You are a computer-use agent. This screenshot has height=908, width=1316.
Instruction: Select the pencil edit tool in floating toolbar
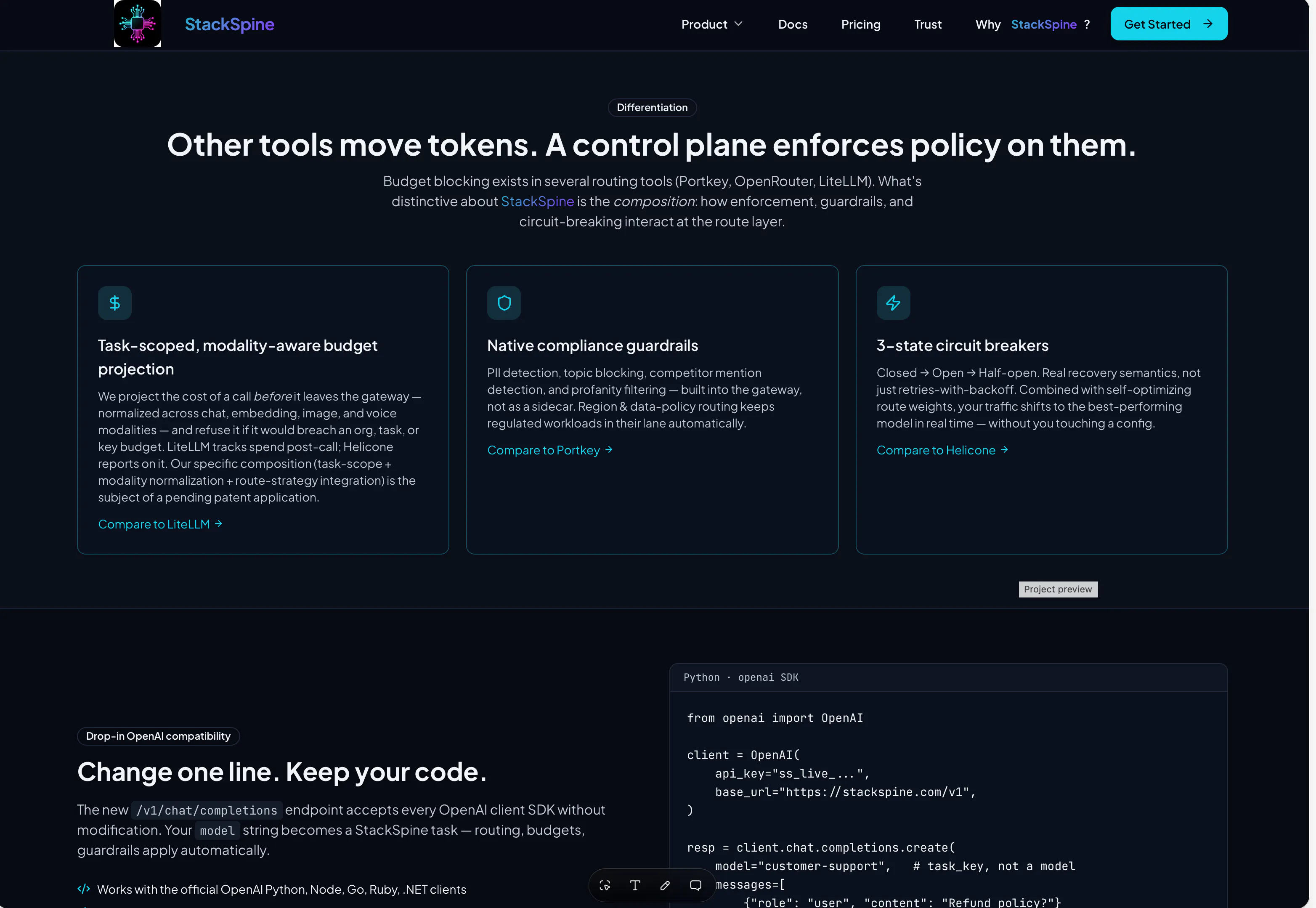point(665,885)
